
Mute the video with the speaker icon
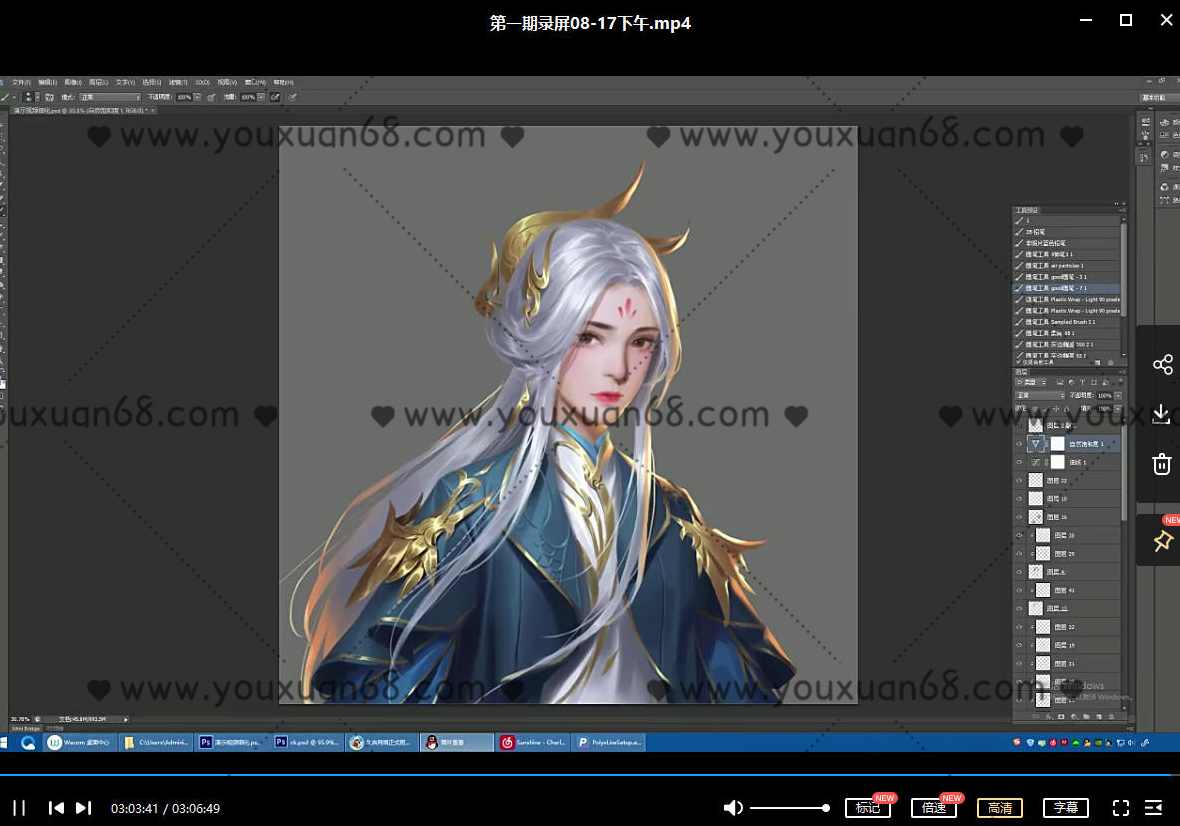tap(733, 807)
